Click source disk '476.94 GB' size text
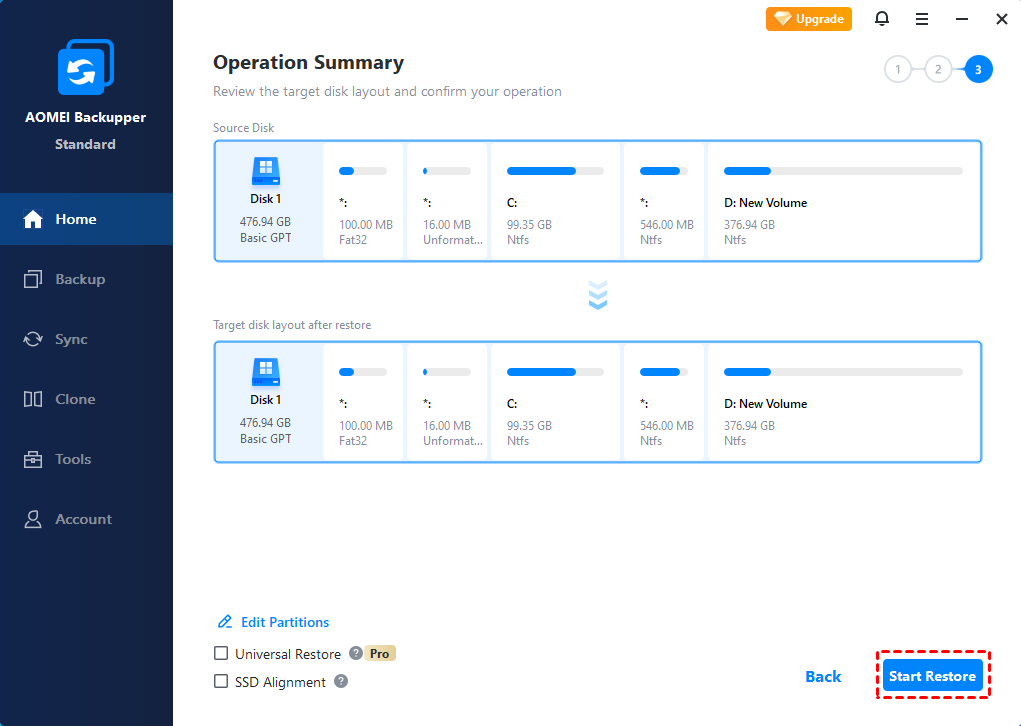Screen dimensions: 1021x726 click(x=265, y=221)
